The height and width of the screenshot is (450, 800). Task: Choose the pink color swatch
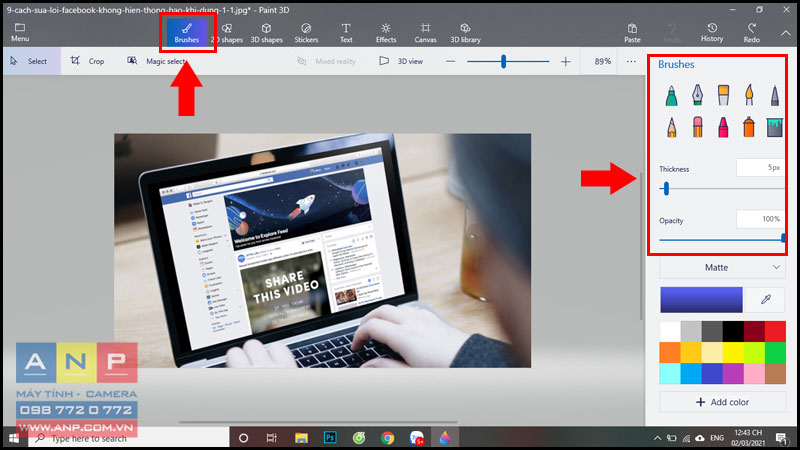[754, 373]
